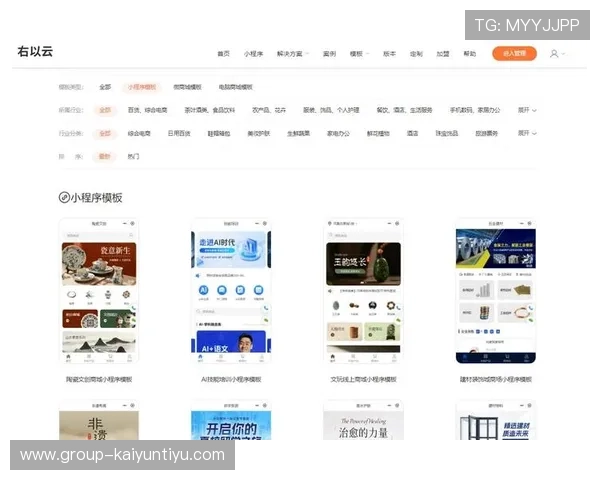Screen dimensions: 600x480
Task: Select 电脑商城模板 template type
Action: click(235, 87)
